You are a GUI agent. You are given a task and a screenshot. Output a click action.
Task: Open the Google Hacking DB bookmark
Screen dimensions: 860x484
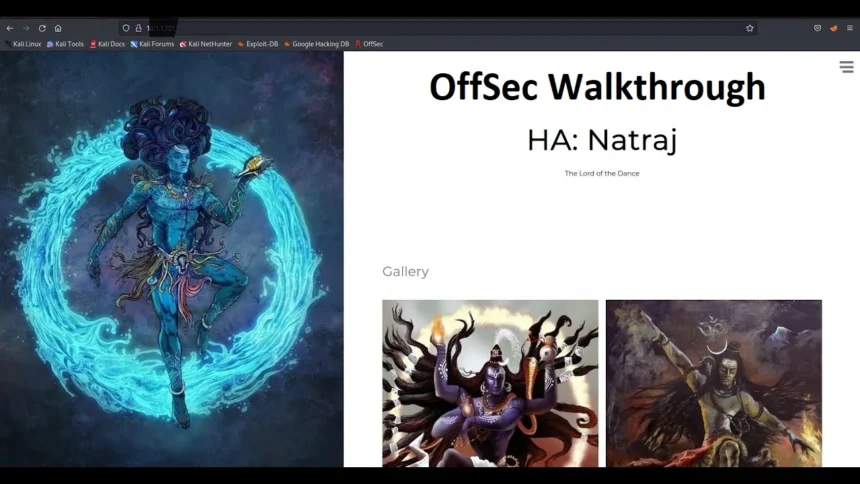[316, 44]
